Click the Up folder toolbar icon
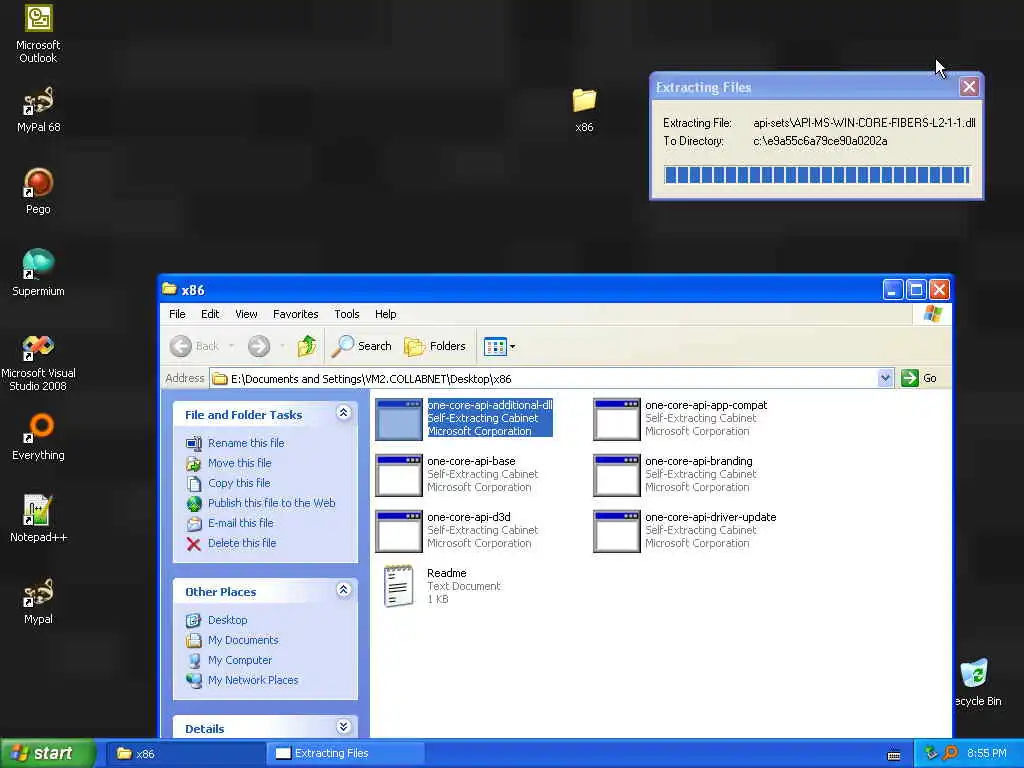Screen dimensions: 1024x768 (x=306, y=346)
